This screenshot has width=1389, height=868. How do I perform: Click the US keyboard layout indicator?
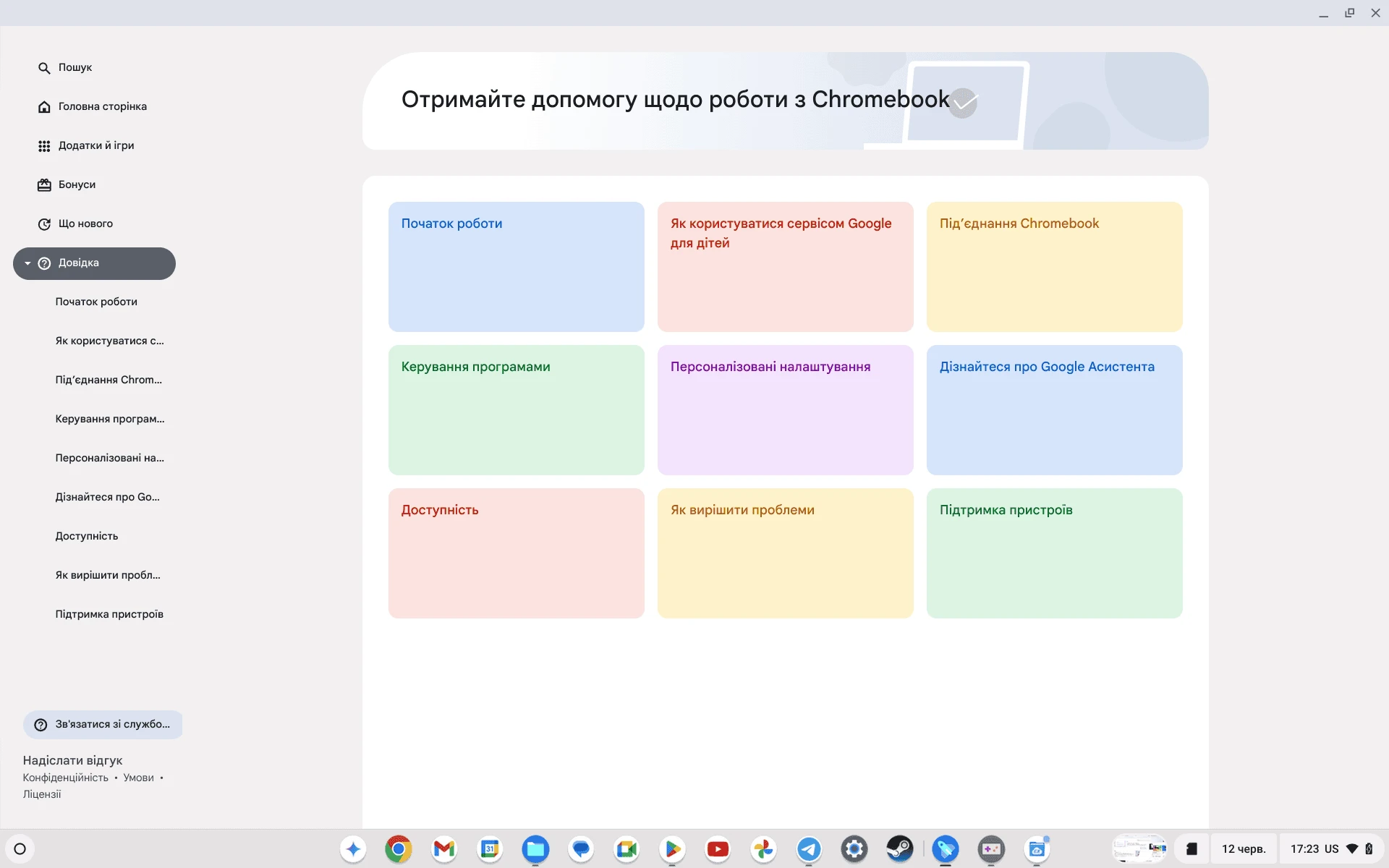coord(1331,849)
